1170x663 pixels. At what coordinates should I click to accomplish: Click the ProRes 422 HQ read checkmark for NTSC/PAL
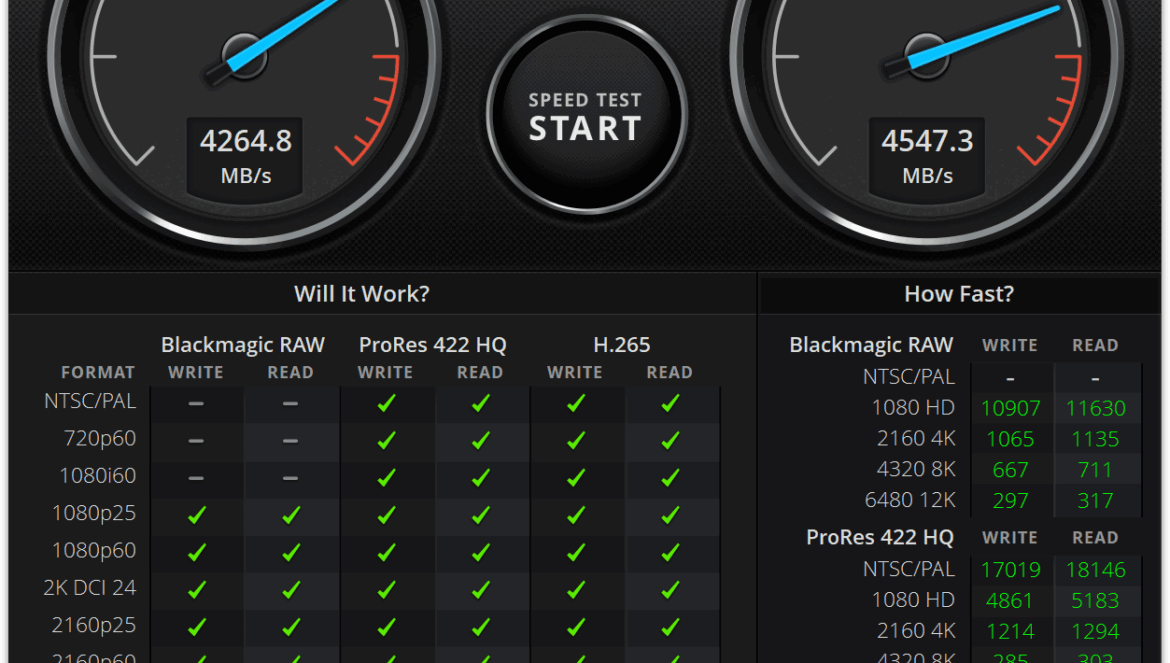481,403
